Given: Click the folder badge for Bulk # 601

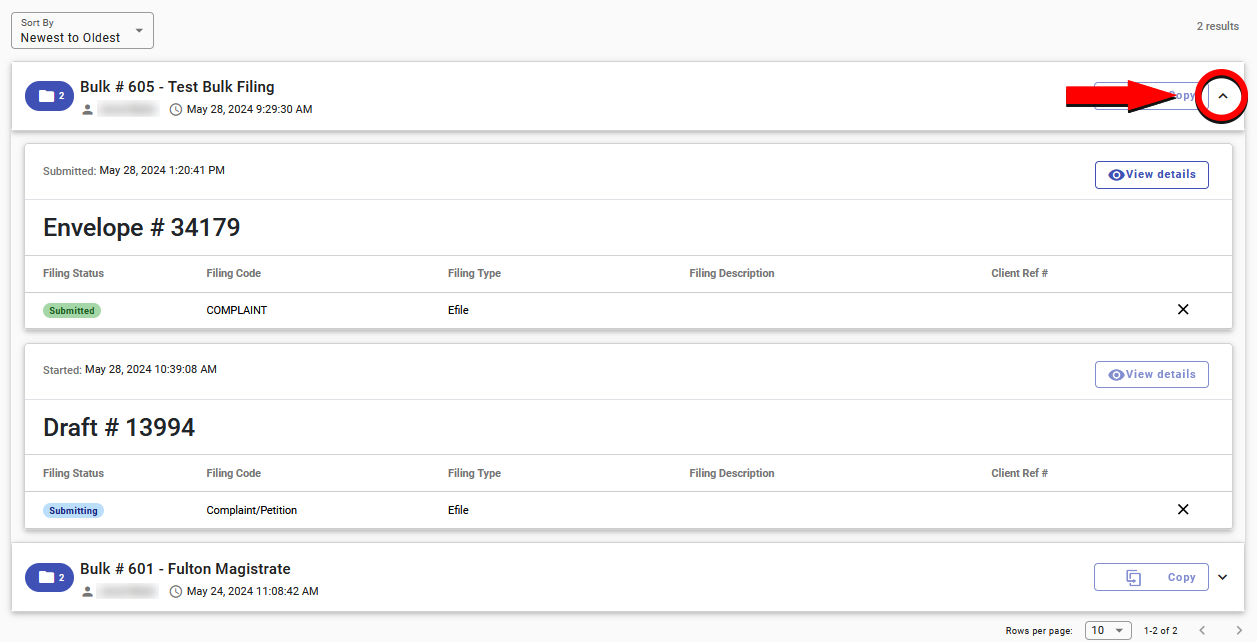Looking at the screenshot, I should pos(50,577).
